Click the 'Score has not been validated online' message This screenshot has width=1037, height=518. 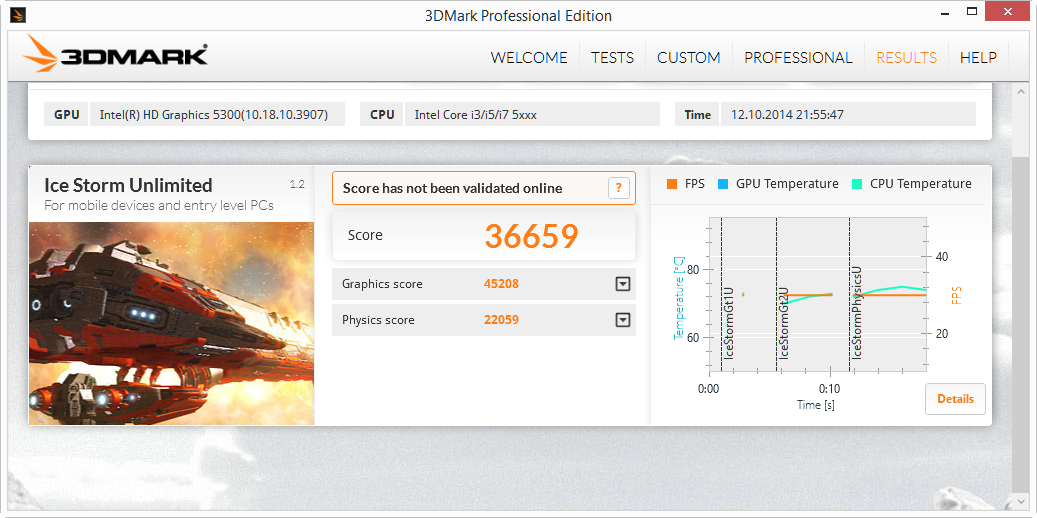point(452,188)
